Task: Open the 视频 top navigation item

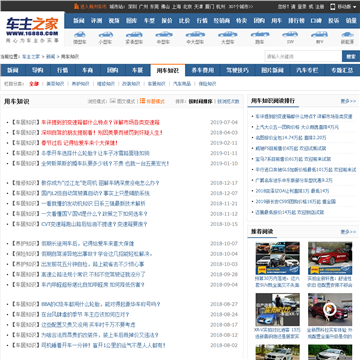Action: [114, 21]
